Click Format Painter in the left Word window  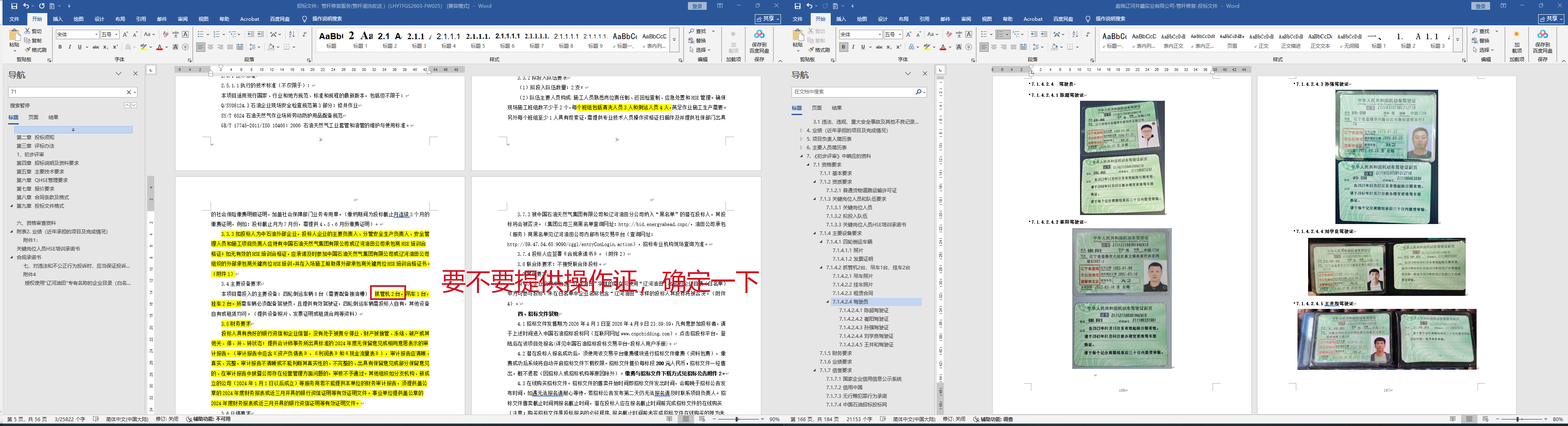pos(36,50)
